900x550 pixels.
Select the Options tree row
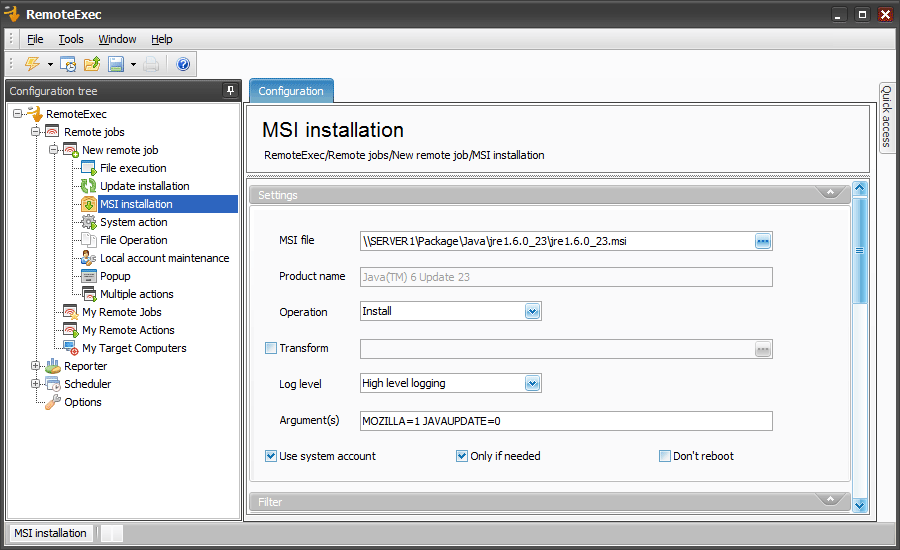pyautogui.click(x=83, y=402)
